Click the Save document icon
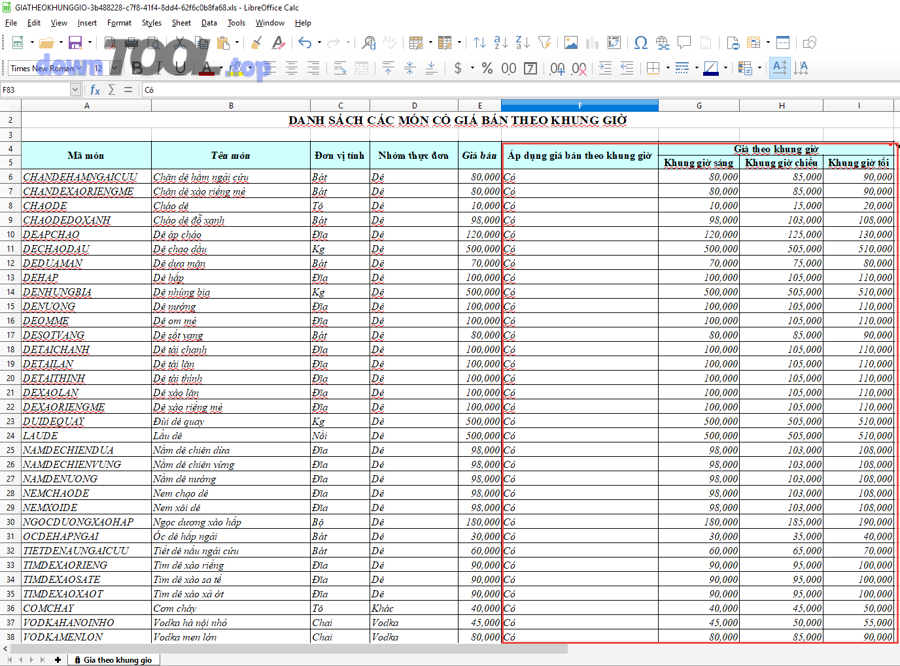The height and width of the screenshot is (666, 900). coord(75,42)
